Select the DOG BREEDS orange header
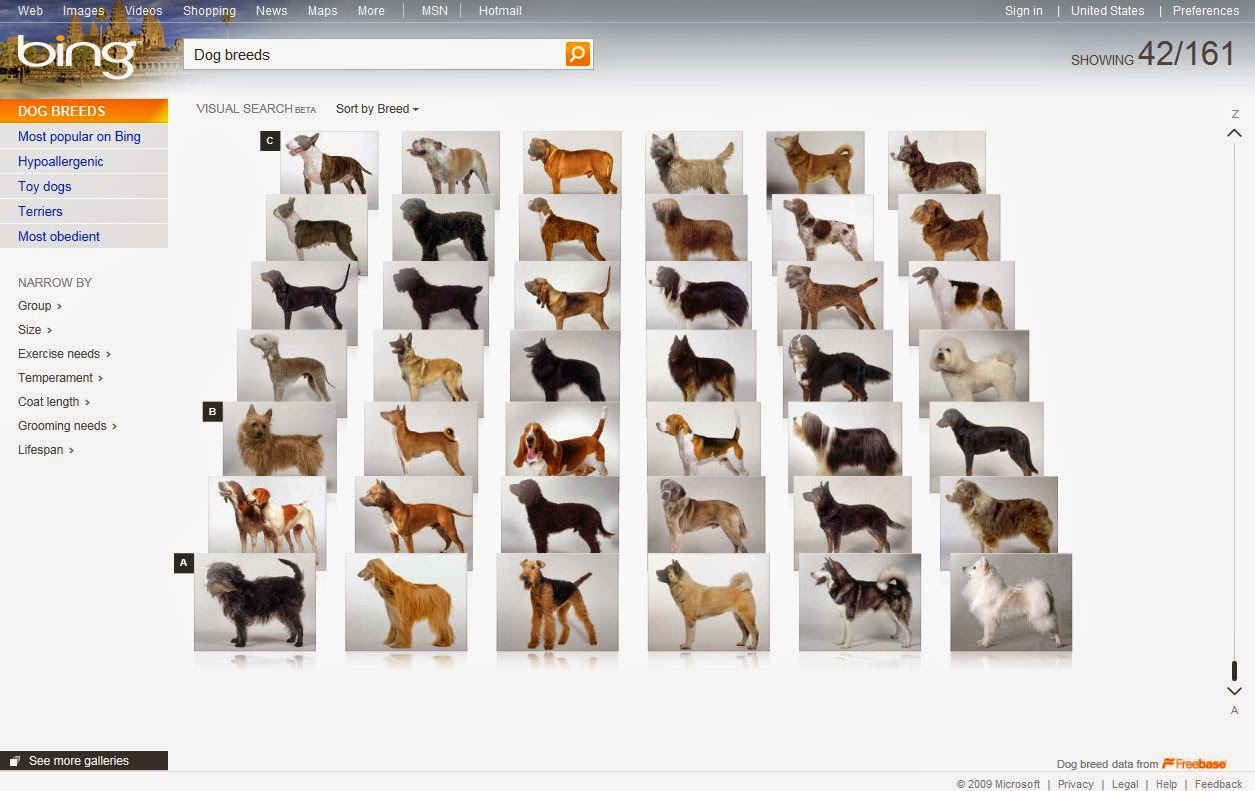This screenshot has width=1255, height=791. [84, 111]
